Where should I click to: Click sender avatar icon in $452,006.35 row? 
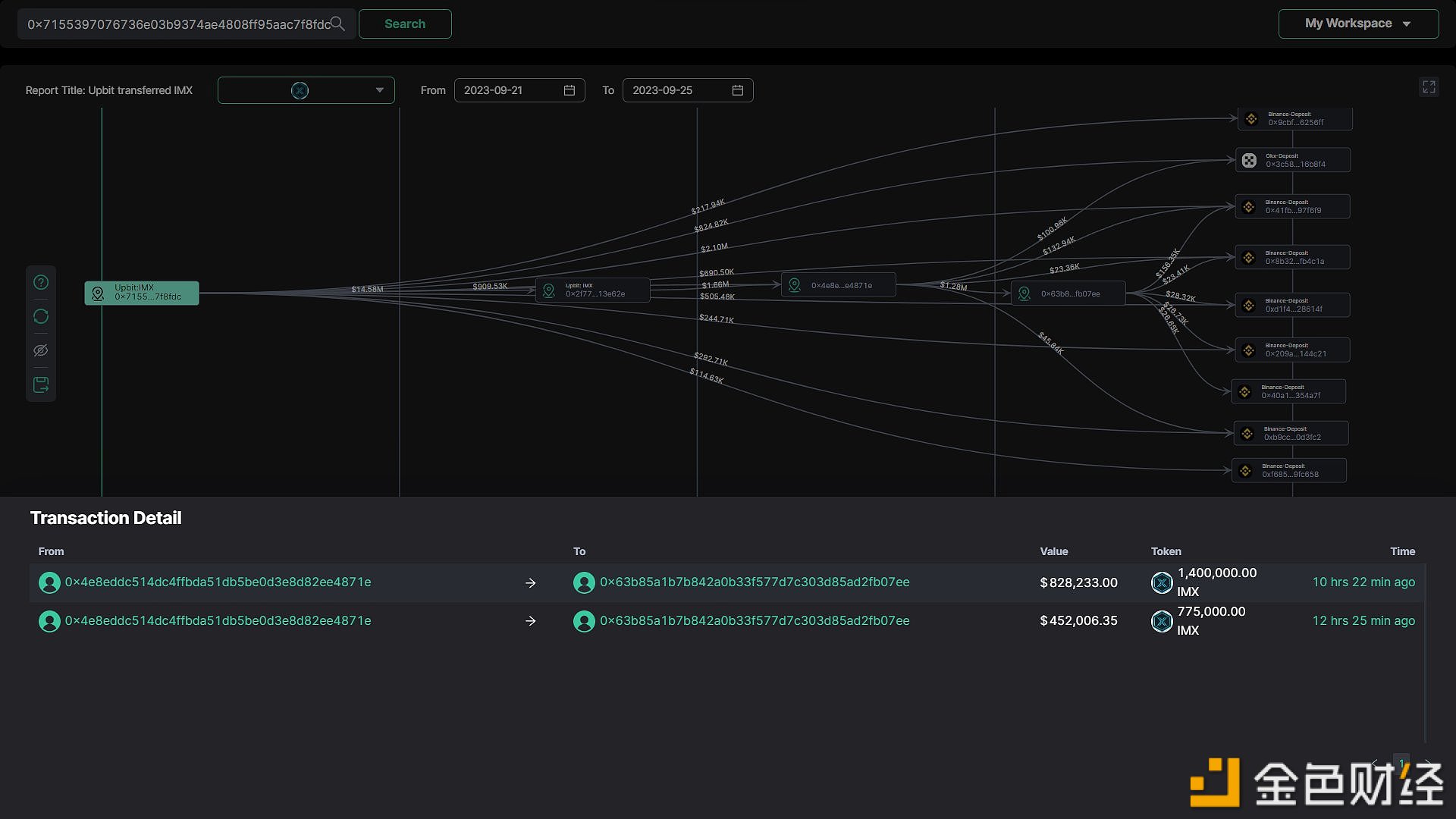[49, 621]
